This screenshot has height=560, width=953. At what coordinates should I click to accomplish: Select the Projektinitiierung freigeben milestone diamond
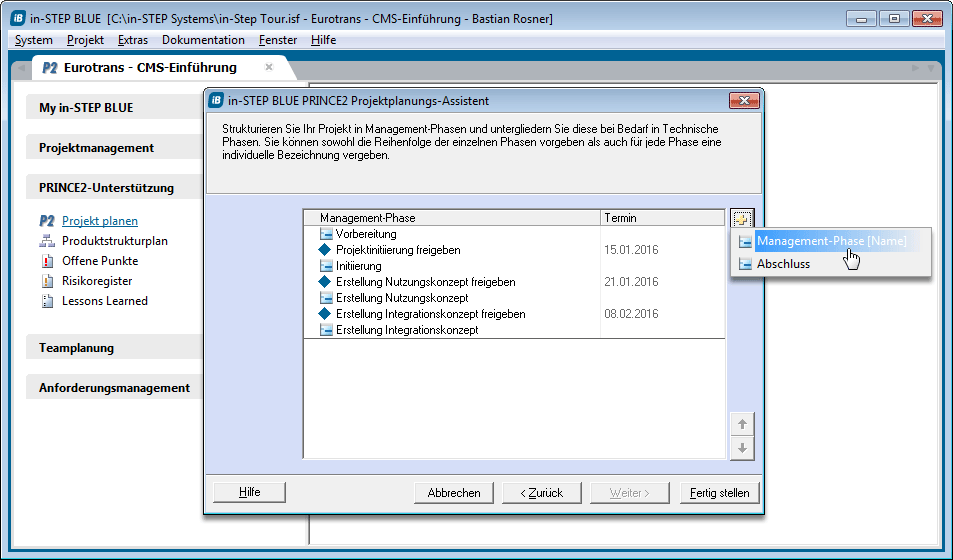[324, 250]
